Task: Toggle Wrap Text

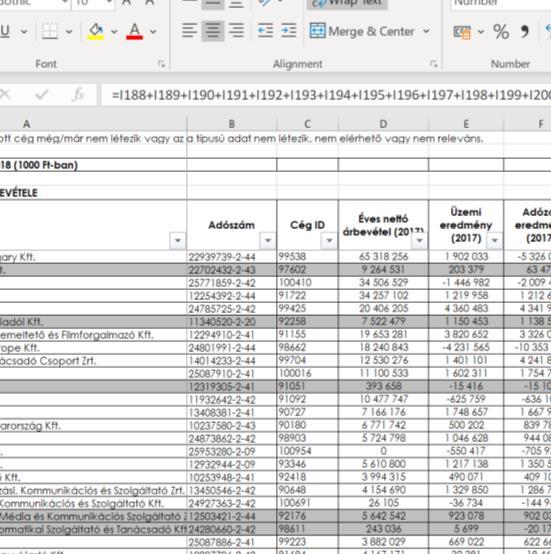Action: point(347,4)
